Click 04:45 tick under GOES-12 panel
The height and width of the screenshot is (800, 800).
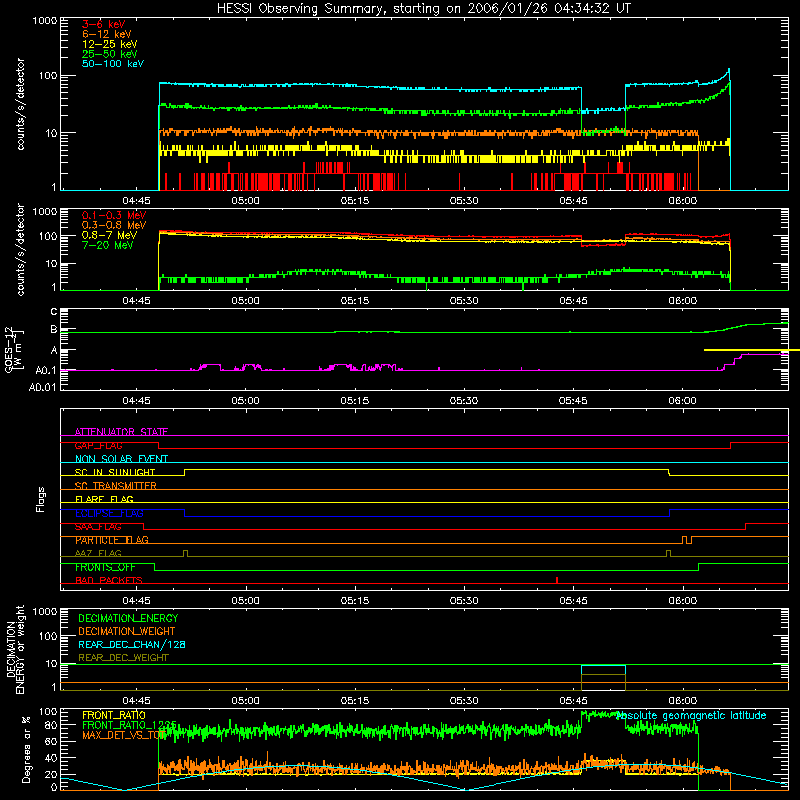click(136, 401)
